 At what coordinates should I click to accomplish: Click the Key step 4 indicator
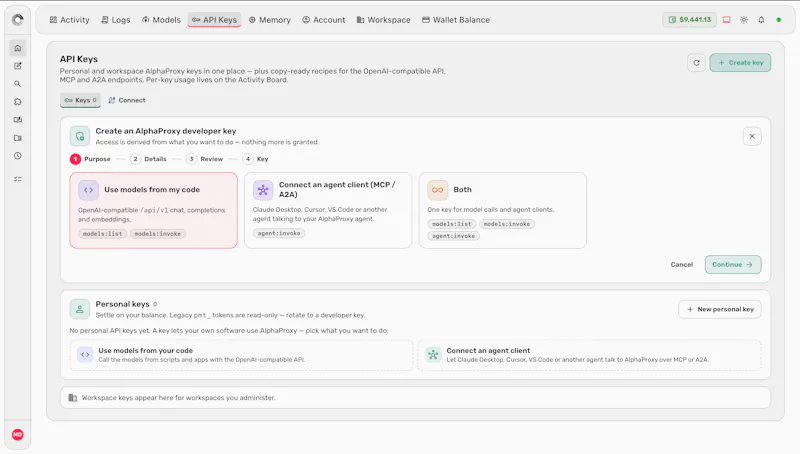point(256,159)
